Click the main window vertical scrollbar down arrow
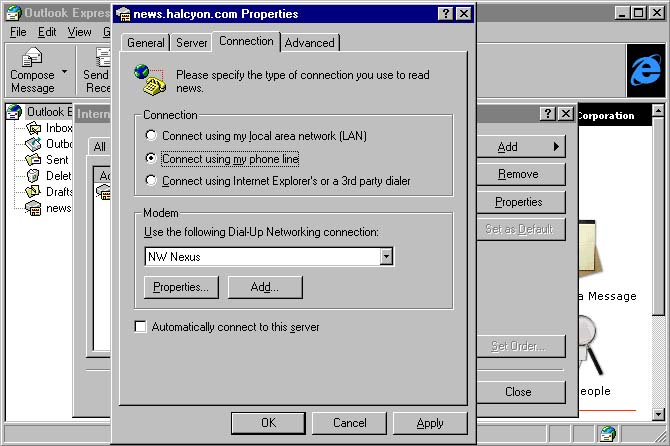The width and height of the screenshot is (670, 446). (658, 414)
